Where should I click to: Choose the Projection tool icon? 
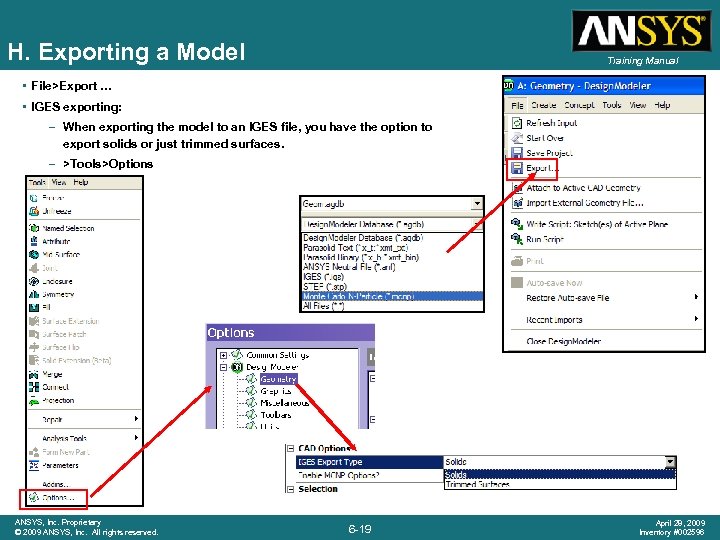[x=34, y=400]
